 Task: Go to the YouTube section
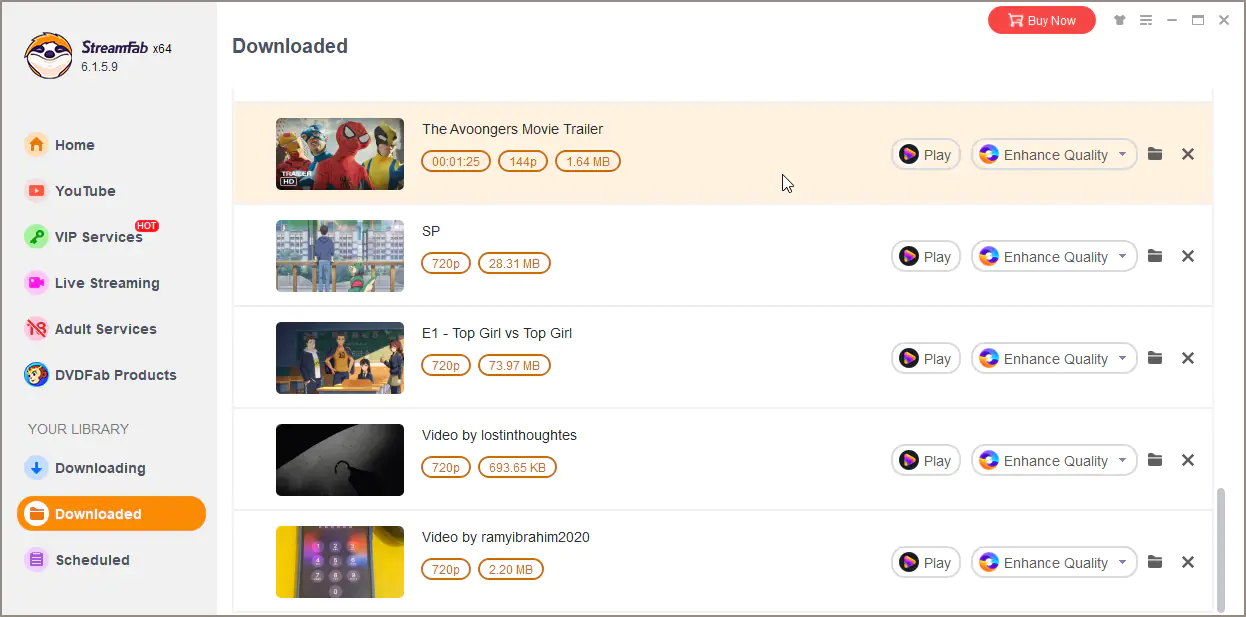[x=85, y=191]
